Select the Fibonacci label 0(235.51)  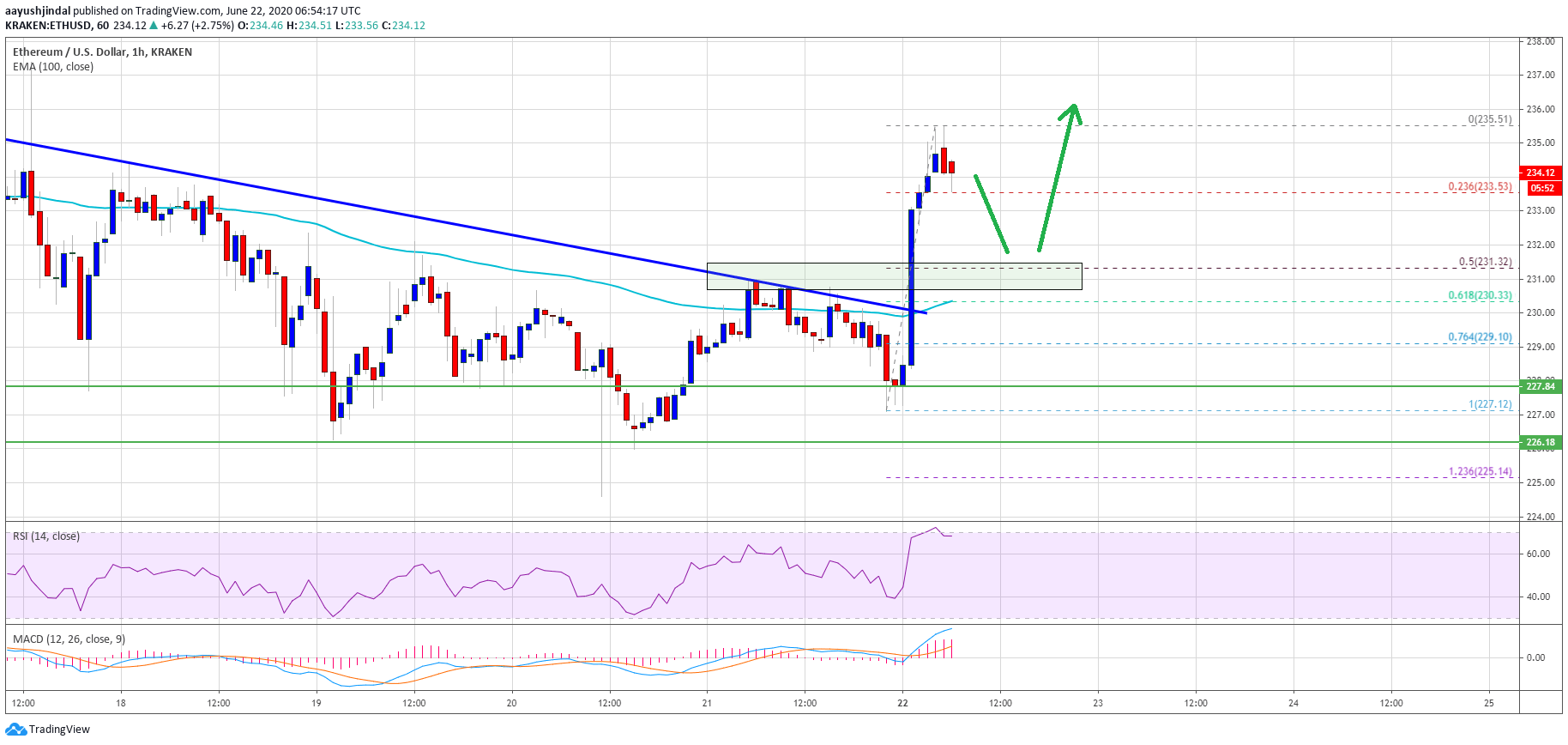(x=1490, y=119)
